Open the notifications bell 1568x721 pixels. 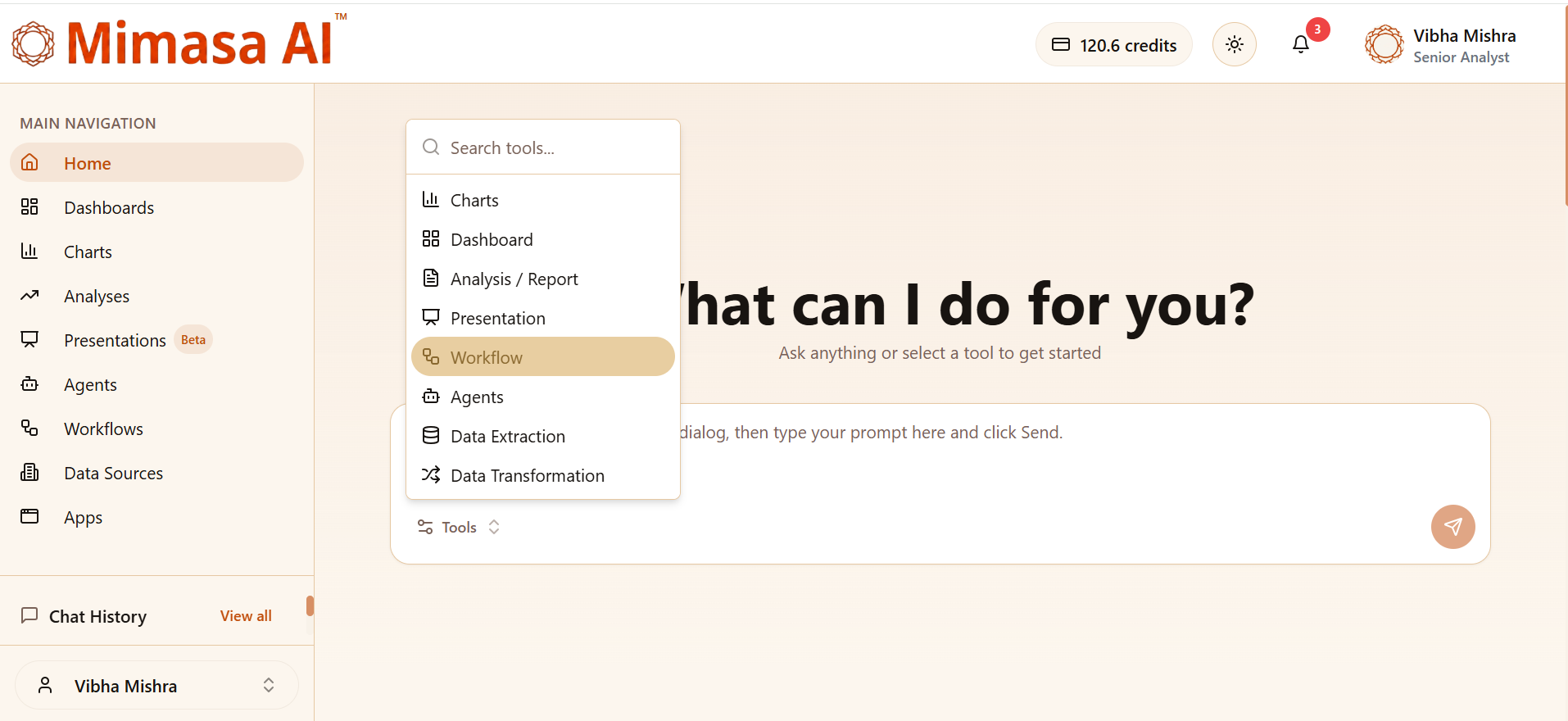(x=1301, y=44)
